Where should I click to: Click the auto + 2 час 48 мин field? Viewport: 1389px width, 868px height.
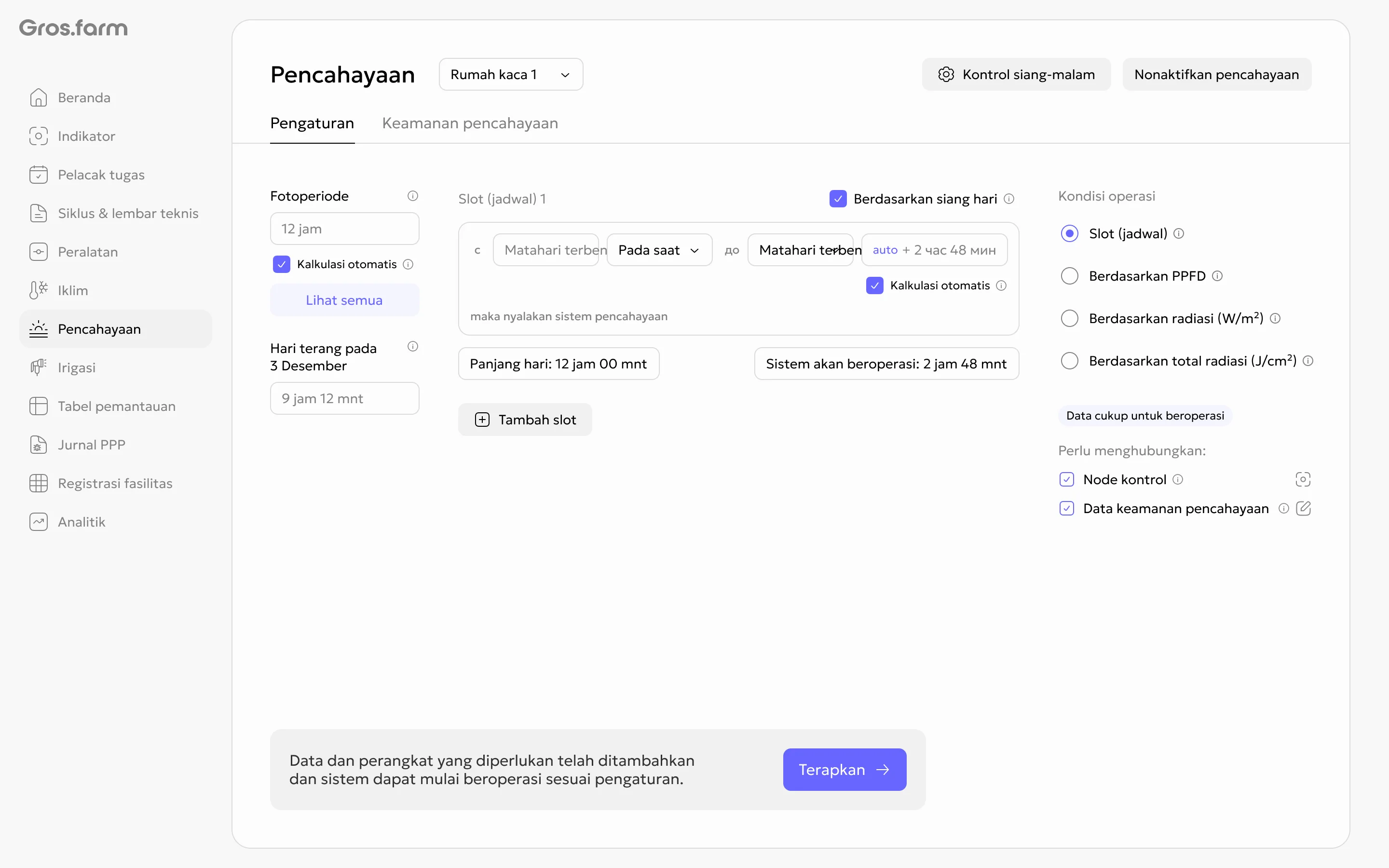pyautogui.click(x=934, y=250)
